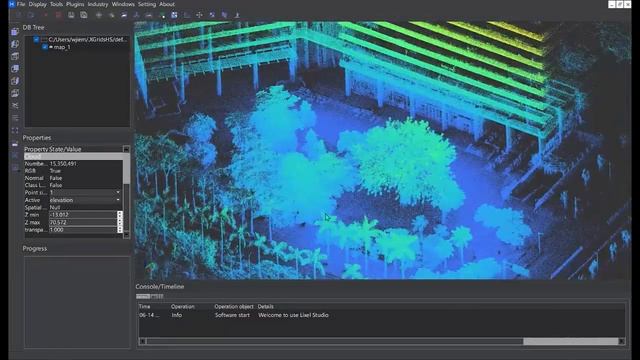Image resolution: width=640 pixels, height=360 pixels.
Task: Click the console horizontal scrollbar thumb
Action: point(571,341)
